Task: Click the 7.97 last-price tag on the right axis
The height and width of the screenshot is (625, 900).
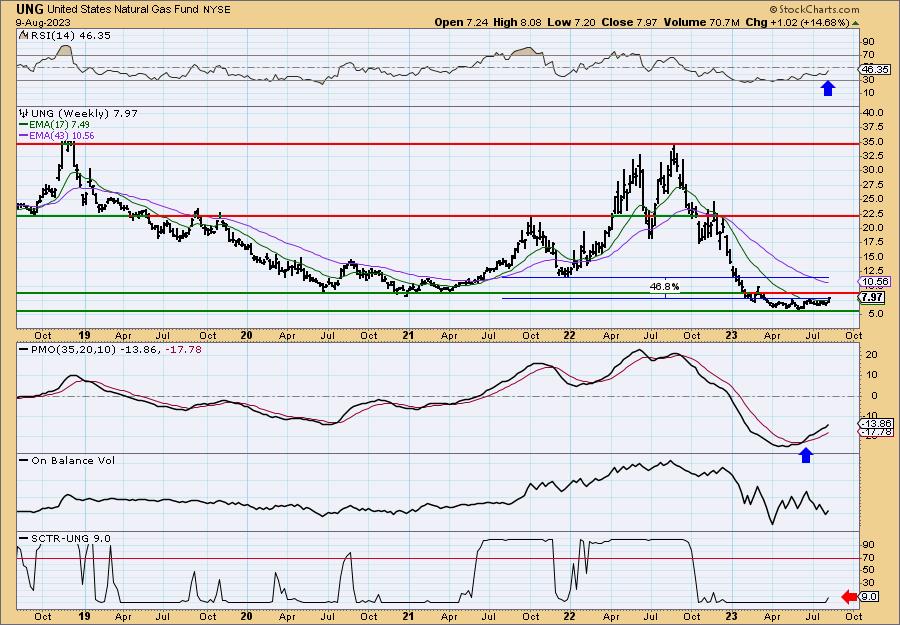Action: [x=872, y=297]
